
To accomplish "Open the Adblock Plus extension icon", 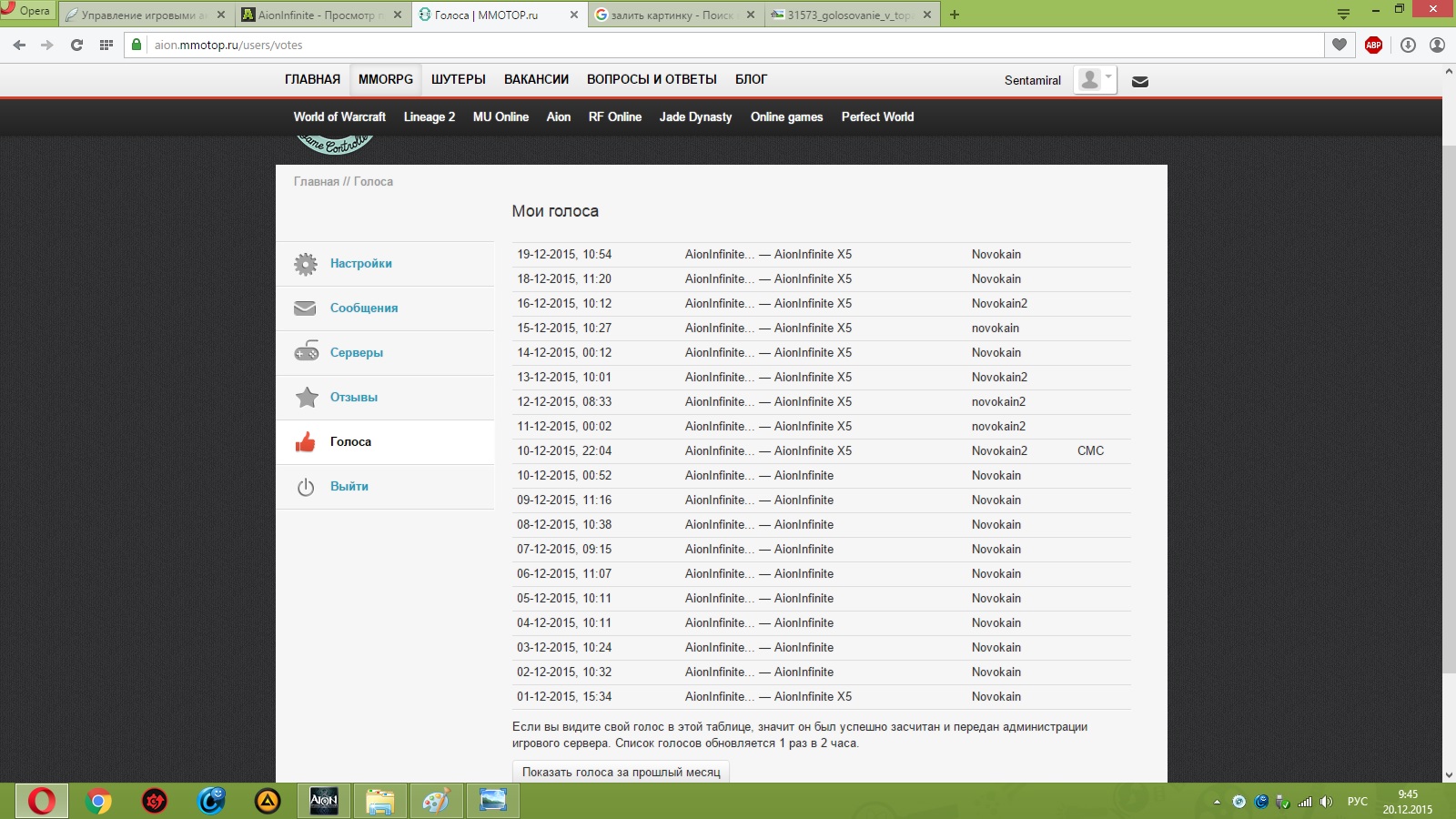I will 1373,45.
